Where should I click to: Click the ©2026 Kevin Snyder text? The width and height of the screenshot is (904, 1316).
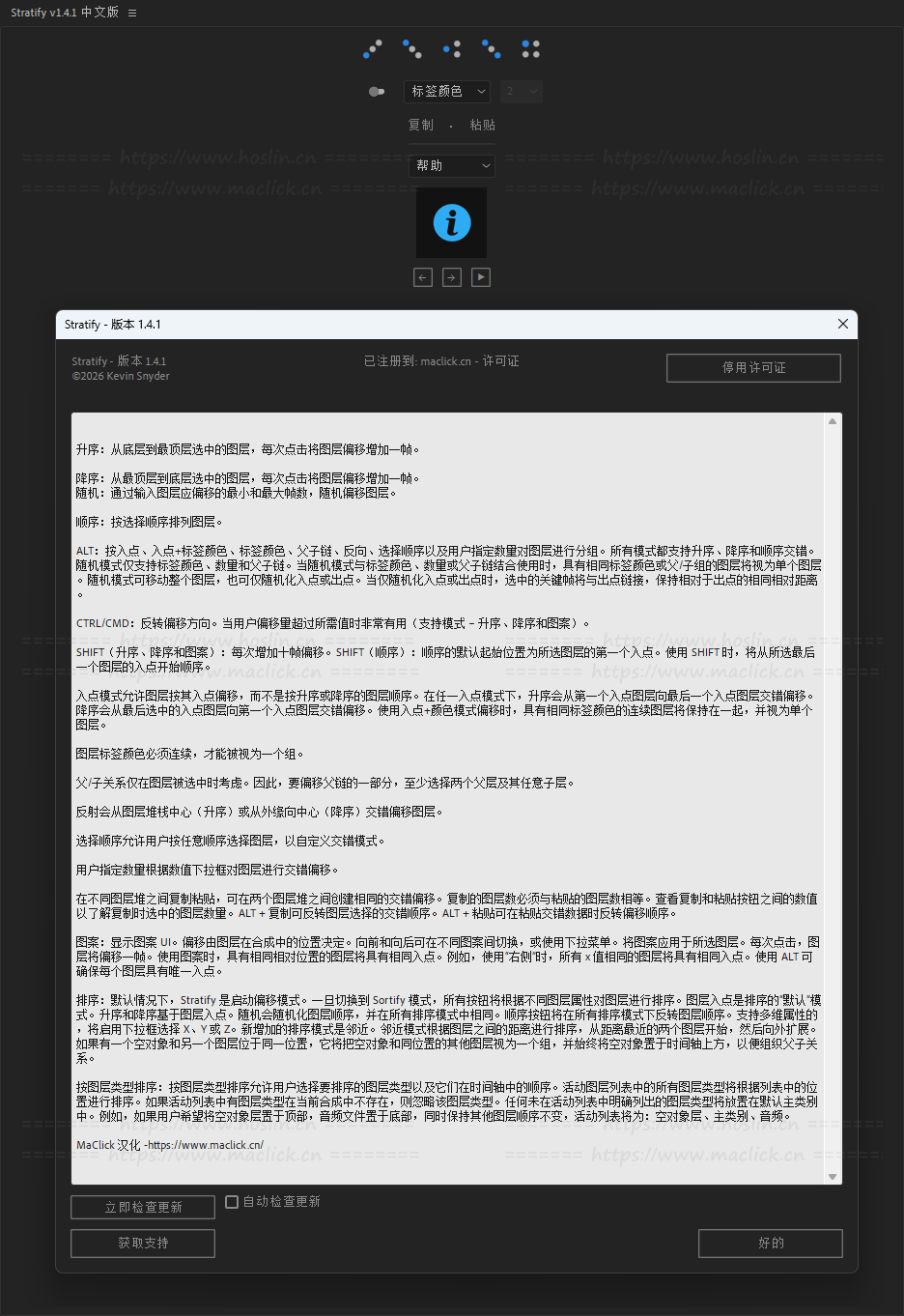(121, 376)
